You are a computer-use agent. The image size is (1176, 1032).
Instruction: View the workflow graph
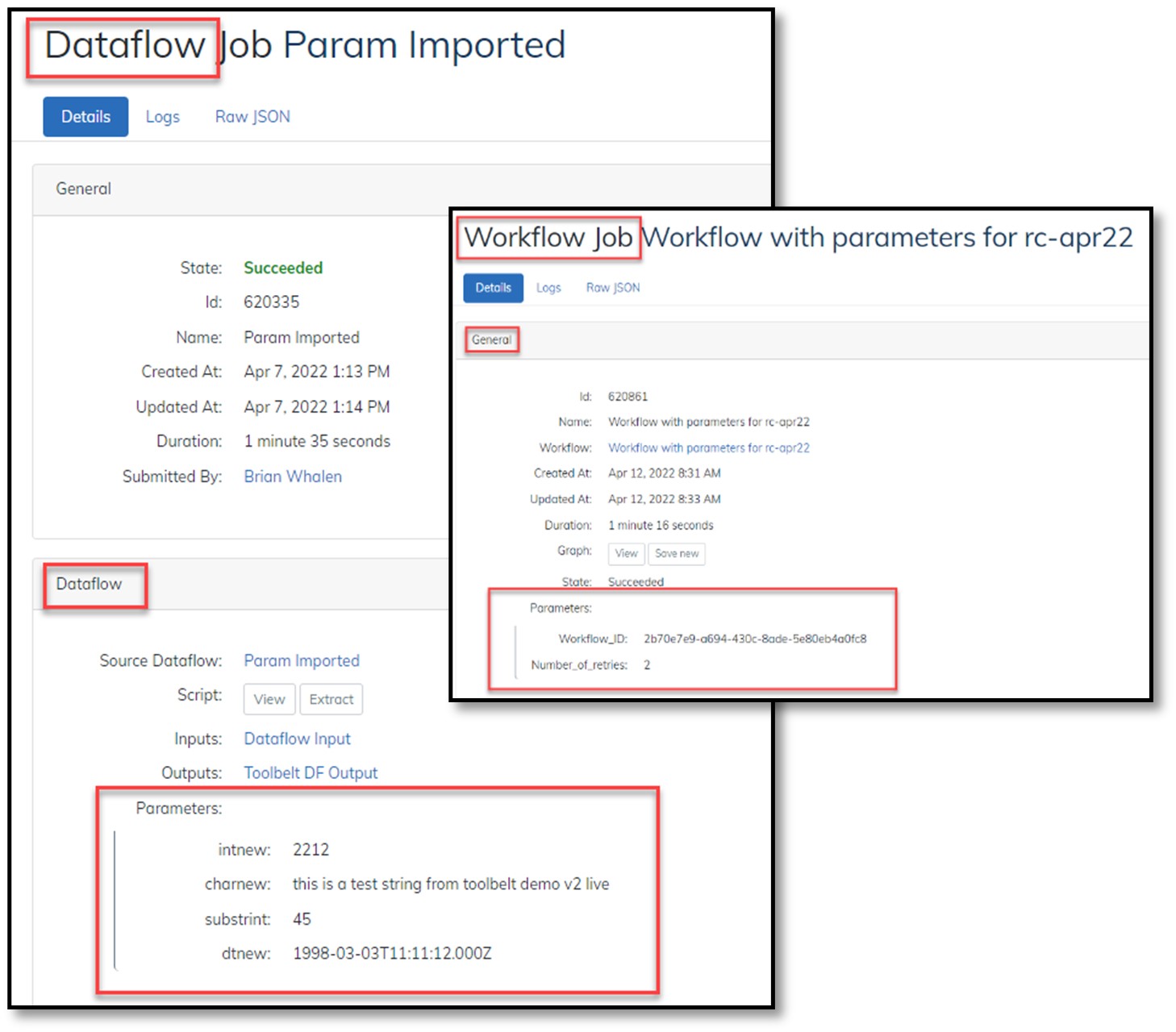(625, 554)
